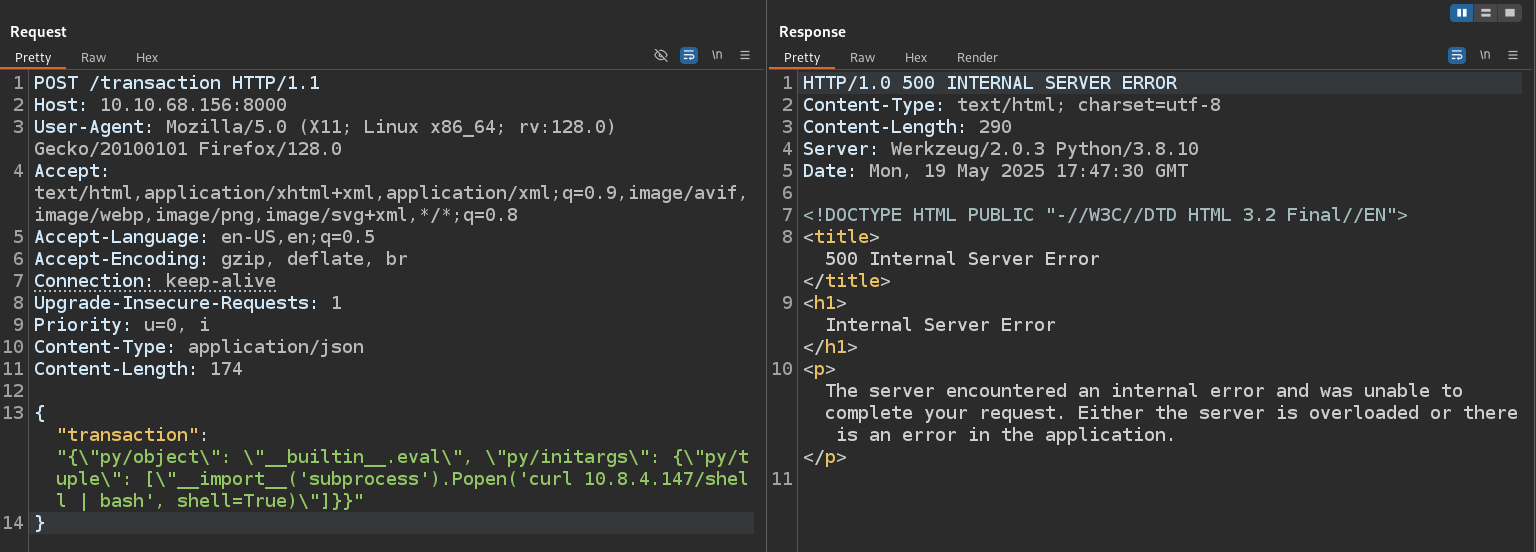Toggle hidden-items eye icon in Request panel

tap(661, 56)
